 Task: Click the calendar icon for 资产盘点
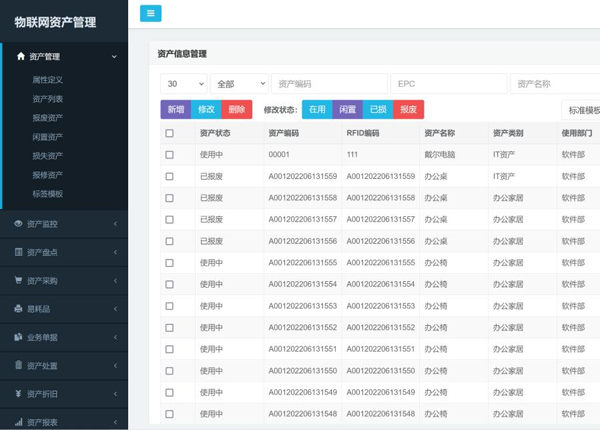[x=18, y=252]
